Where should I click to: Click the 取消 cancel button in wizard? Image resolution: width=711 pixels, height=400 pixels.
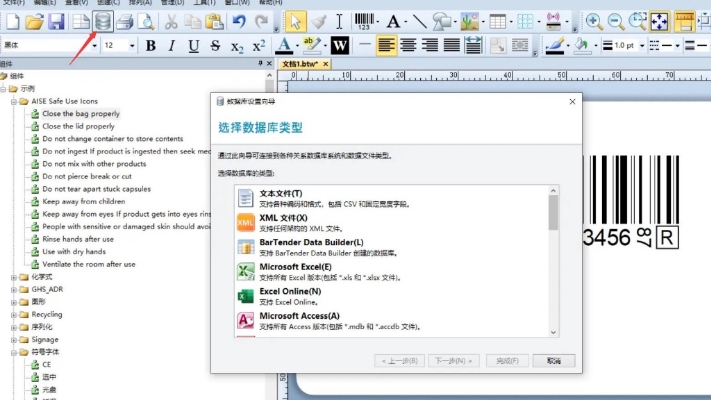click(x=554, y=361)
